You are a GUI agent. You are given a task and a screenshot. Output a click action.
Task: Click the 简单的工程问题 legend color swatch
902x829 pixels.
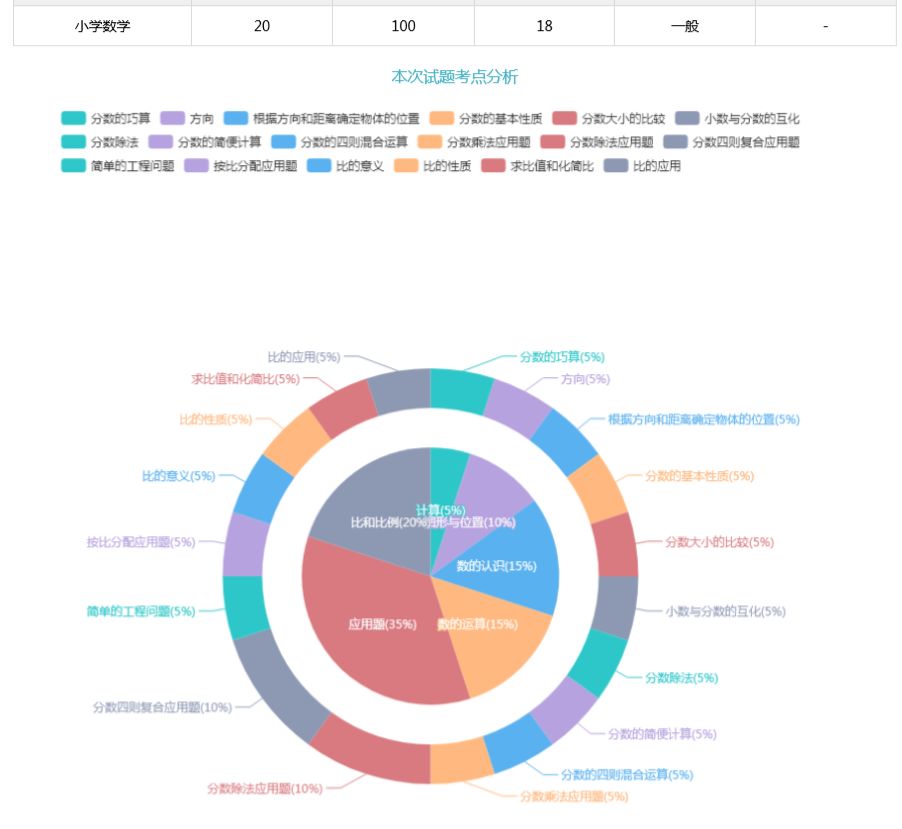(x=74, y=166)
